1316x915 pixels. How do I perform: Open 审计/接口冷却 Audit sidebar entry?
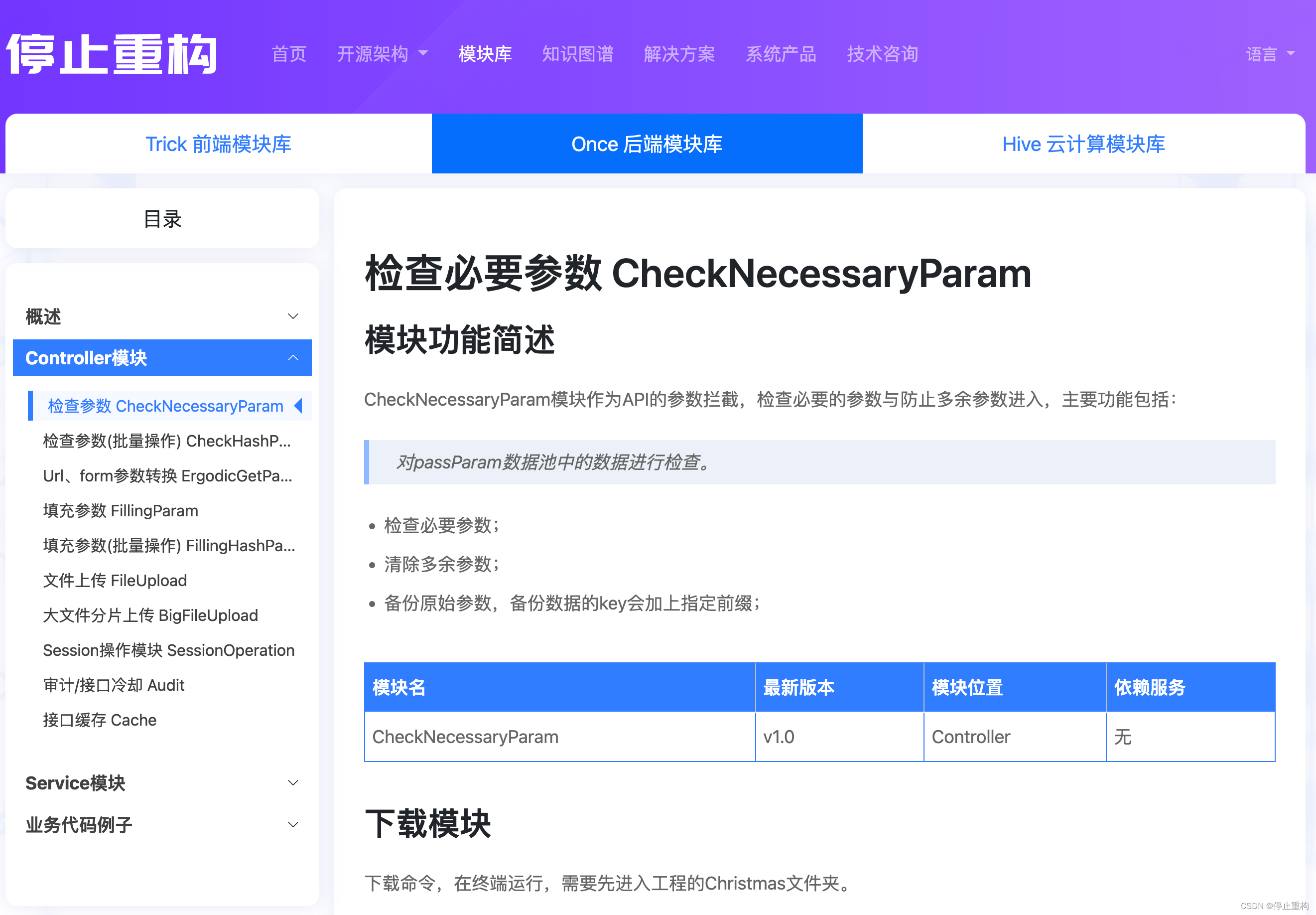click(114, 685)
